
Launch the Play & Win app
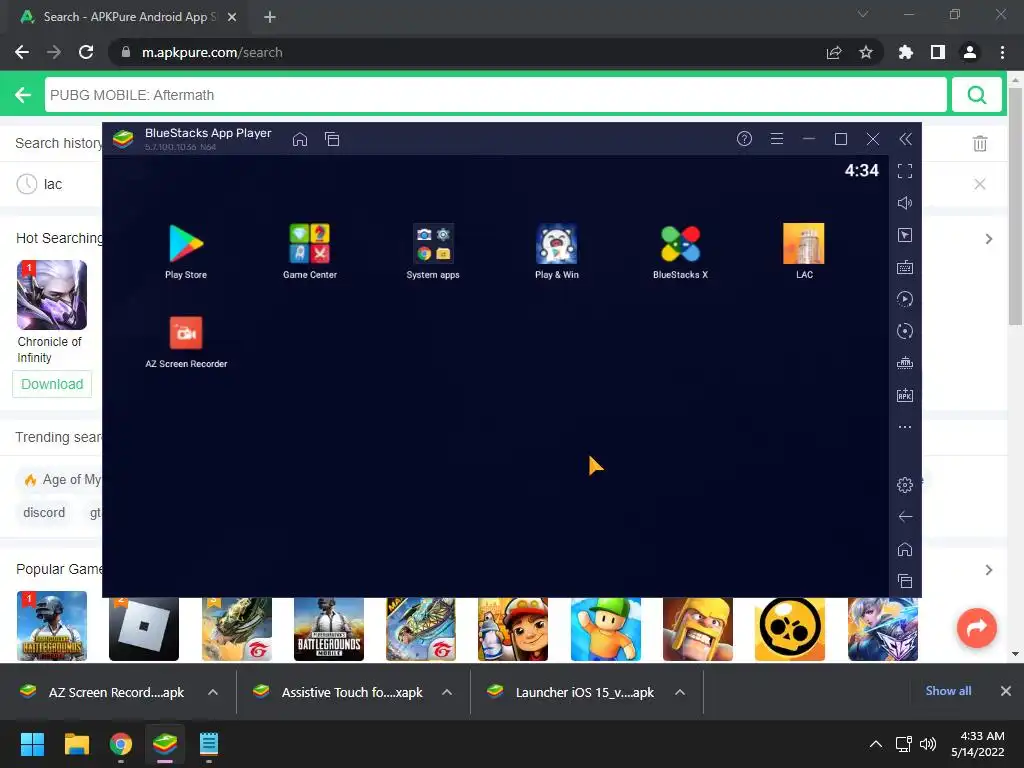tap(556, 244)
